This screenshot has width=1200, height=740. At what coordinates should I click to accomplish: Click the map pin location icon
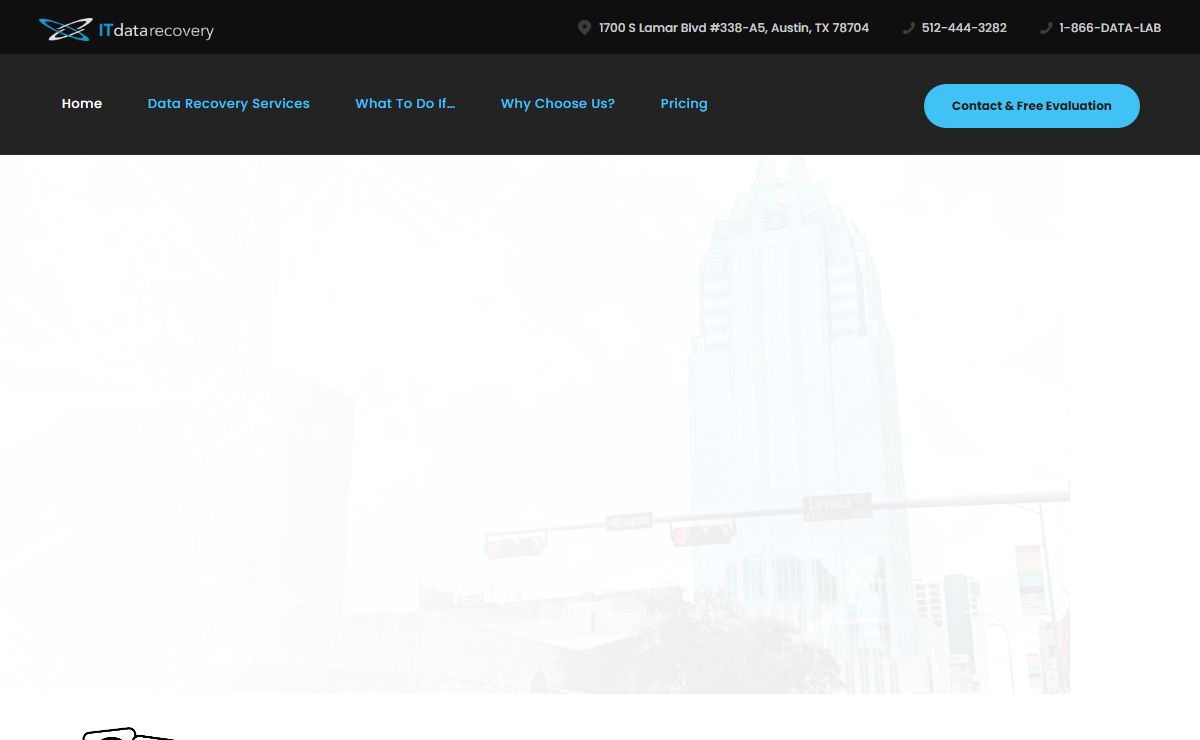pos(584,28)
